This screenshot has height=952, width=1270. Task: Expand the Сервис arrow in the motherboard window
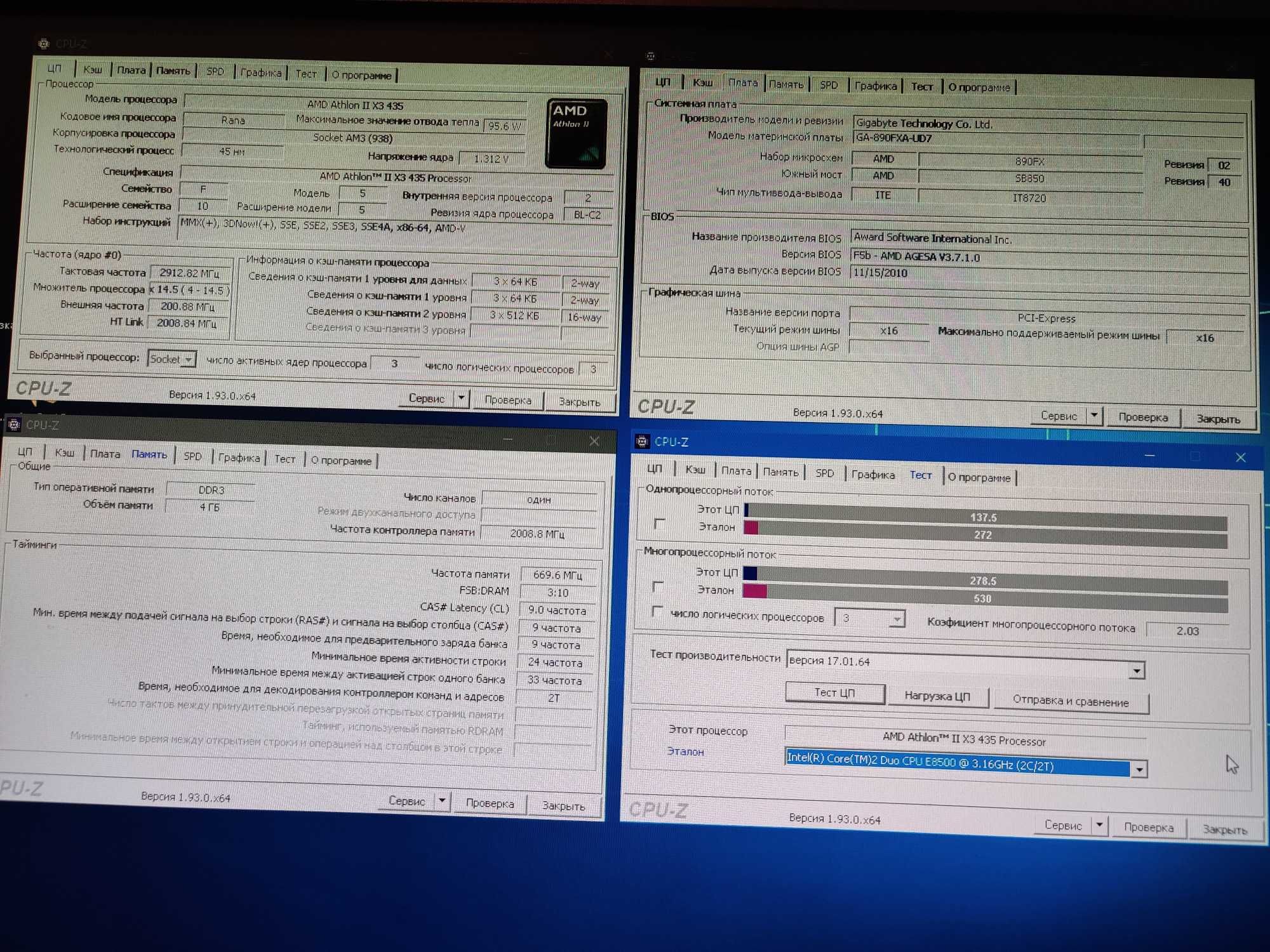(x=1094, y=416)
